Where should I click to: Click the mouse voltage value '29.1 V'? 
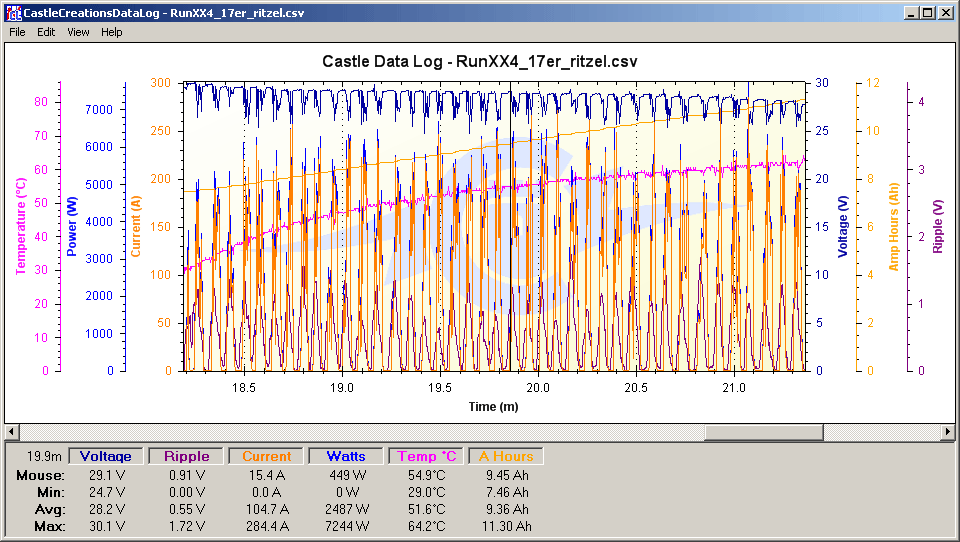tap(107, 475)
